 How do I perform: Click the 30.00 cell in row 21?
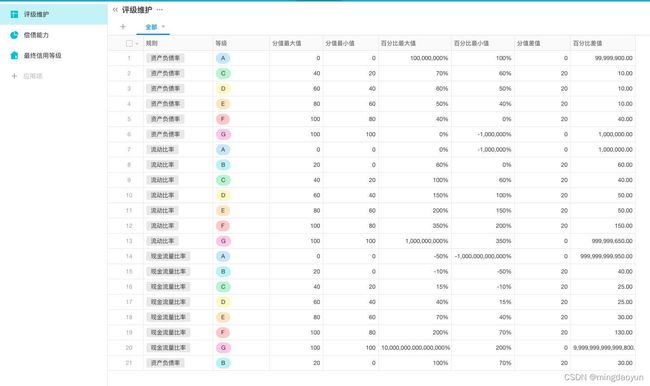(x=603, y=363)
